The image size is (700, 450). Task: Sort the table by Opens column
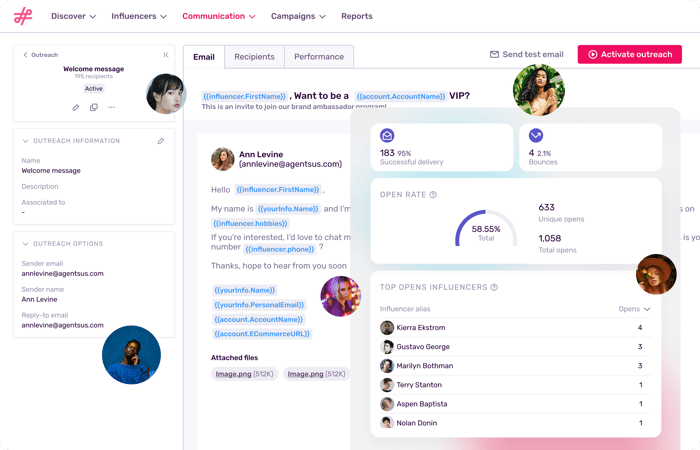pos(634,309)
